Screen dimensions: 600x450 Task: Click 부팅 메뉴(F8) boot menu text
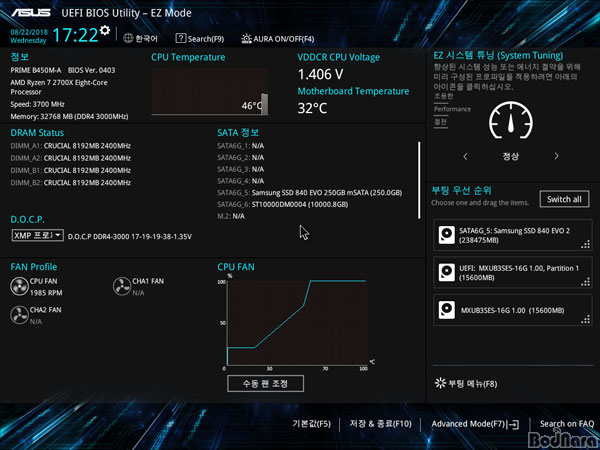tap(473, 383)
